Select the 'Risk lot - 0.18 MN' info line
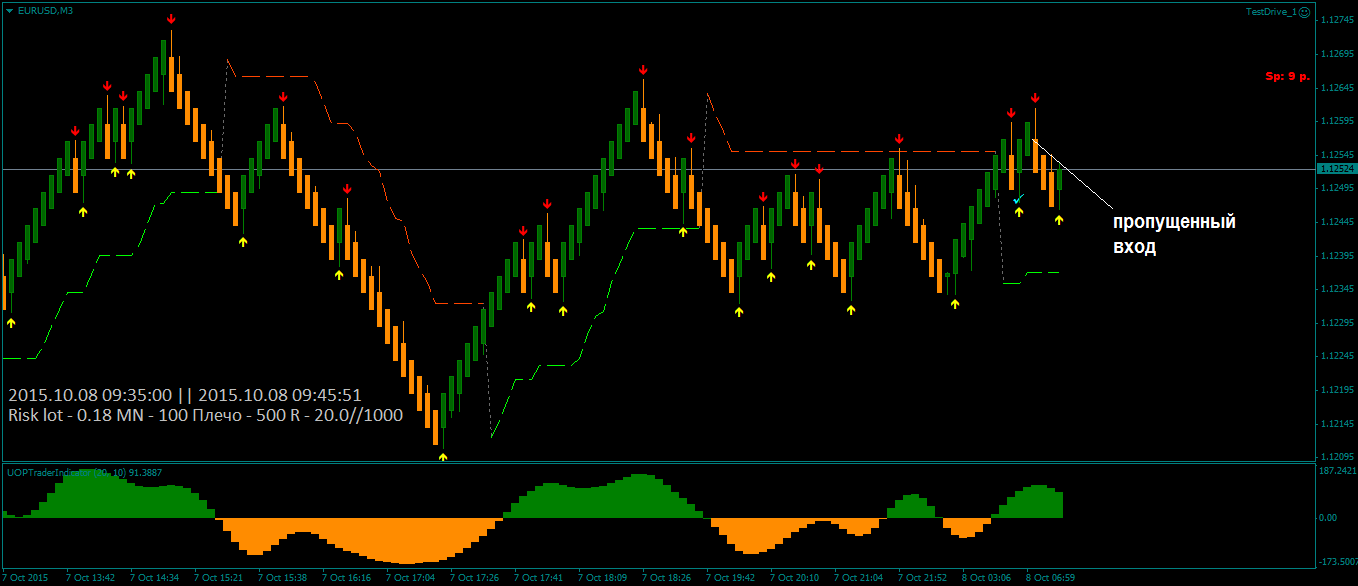This screenshot has height=586, width=1358. coord(205,415)
